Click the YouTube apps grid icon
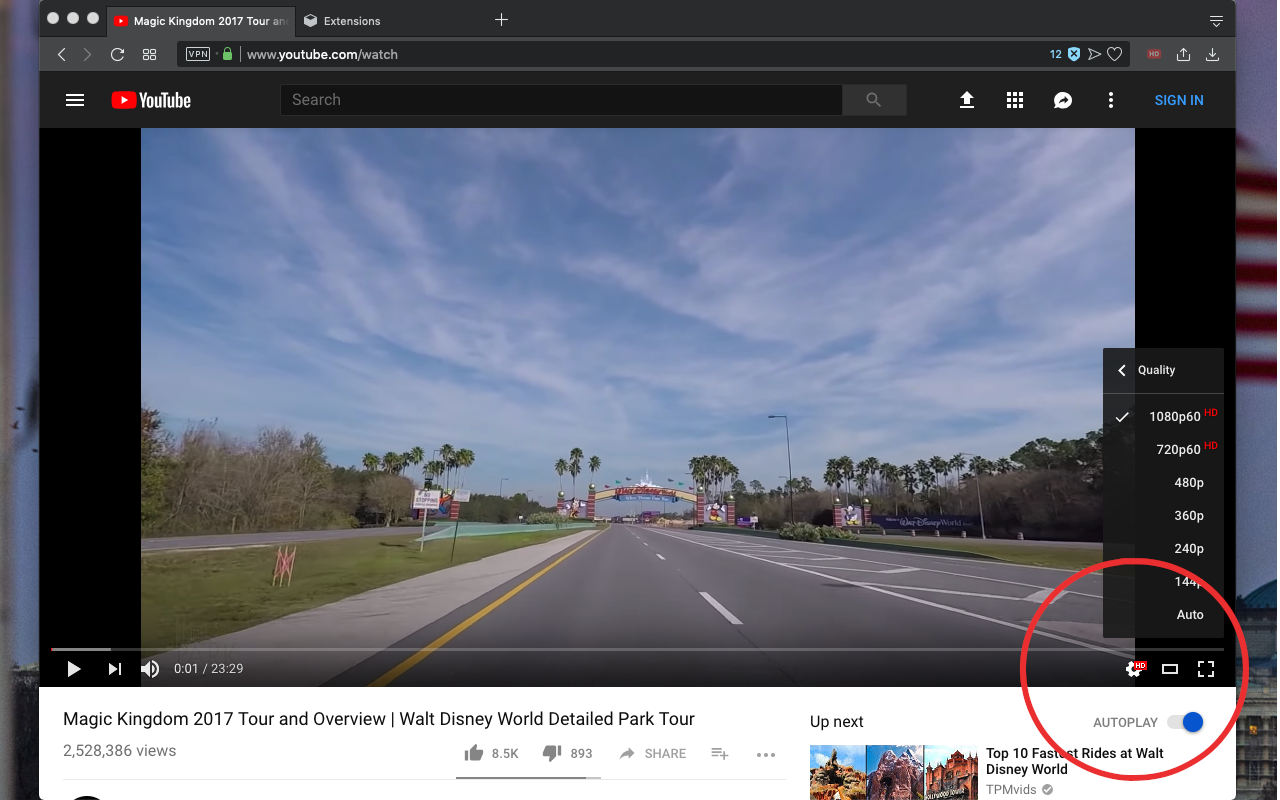 pos(1014,100)
